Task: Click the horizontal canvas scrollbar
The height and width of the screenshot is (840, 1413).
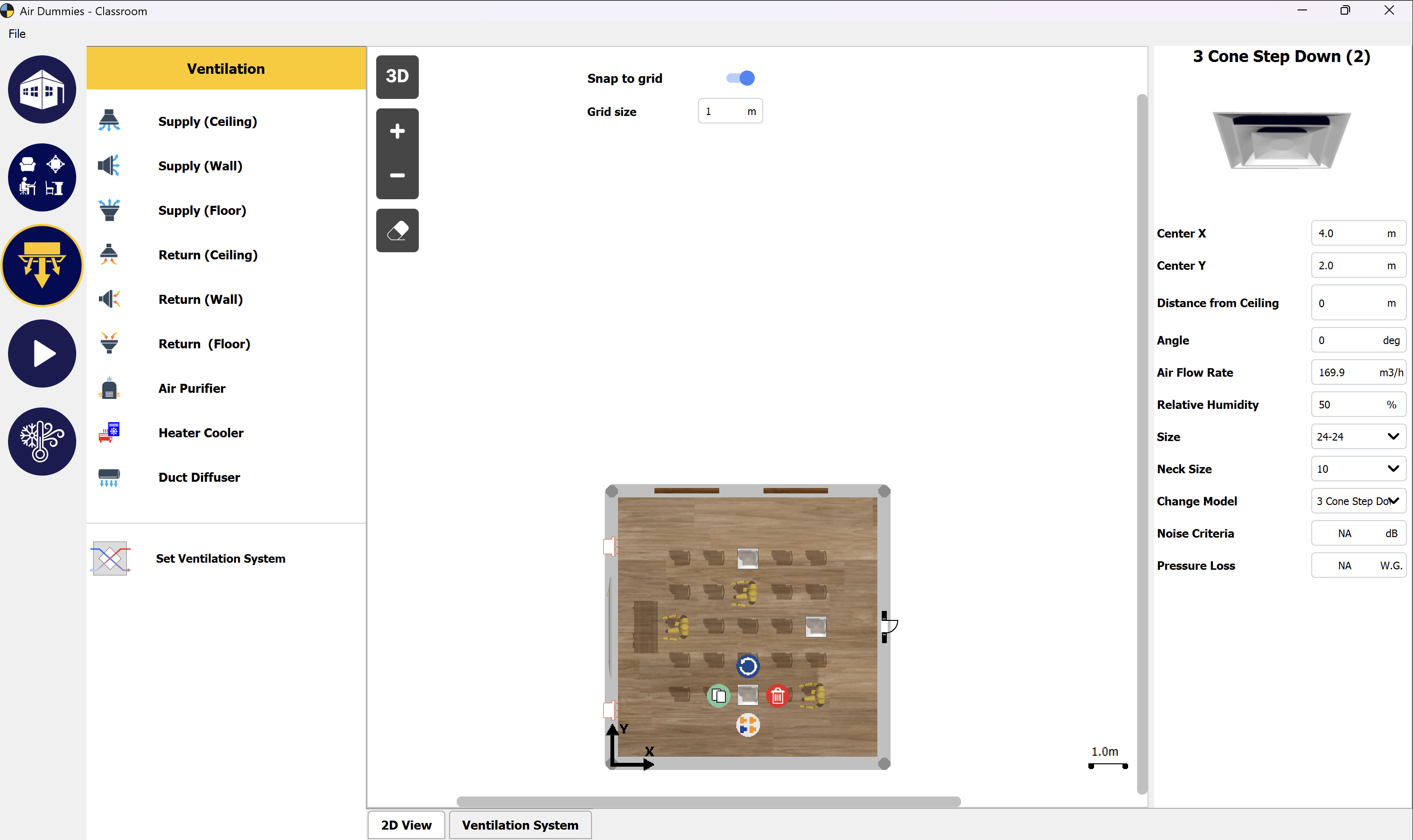Action: click(708, 802)
